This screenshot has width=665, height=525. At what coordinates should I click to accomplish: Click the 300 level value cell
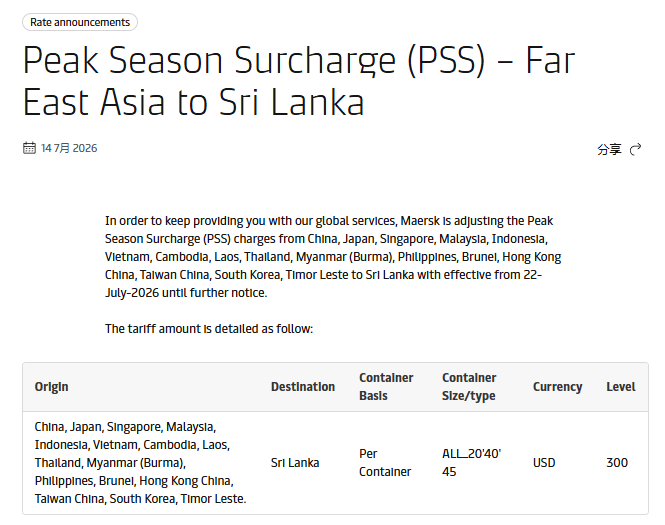click(x=617, y=463)
